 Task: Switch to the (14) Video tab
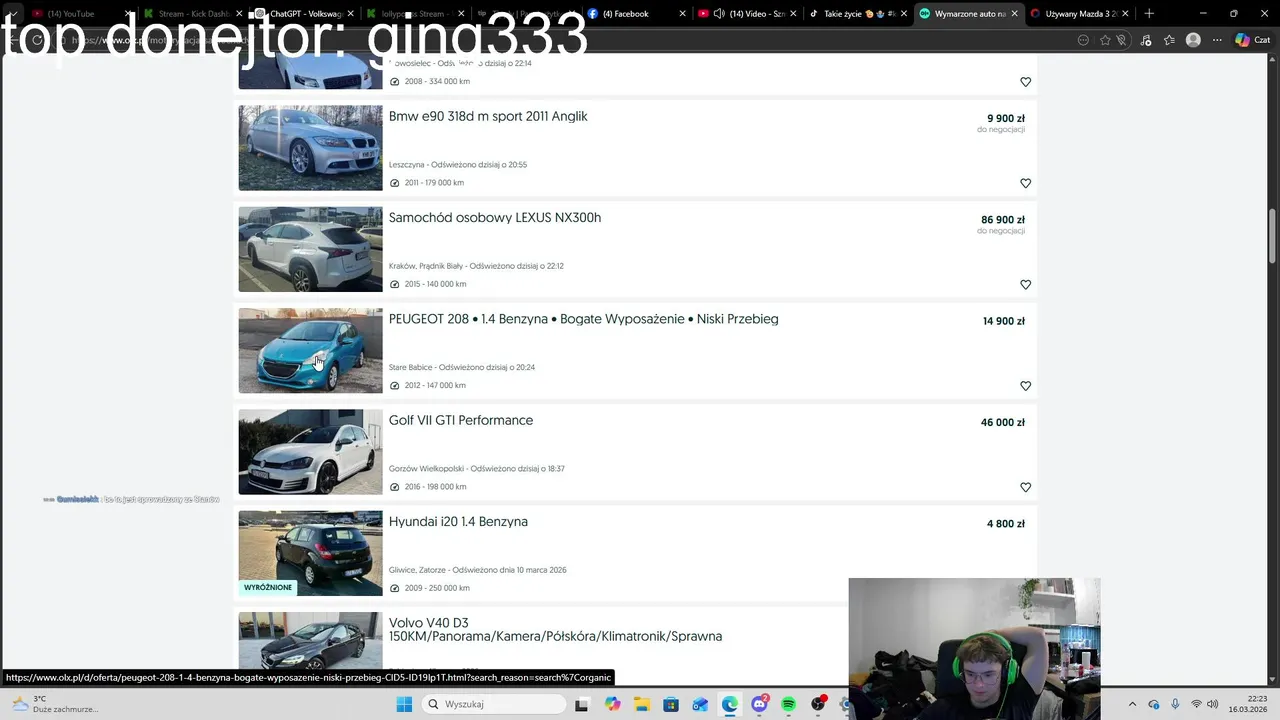tap(745, 14)
